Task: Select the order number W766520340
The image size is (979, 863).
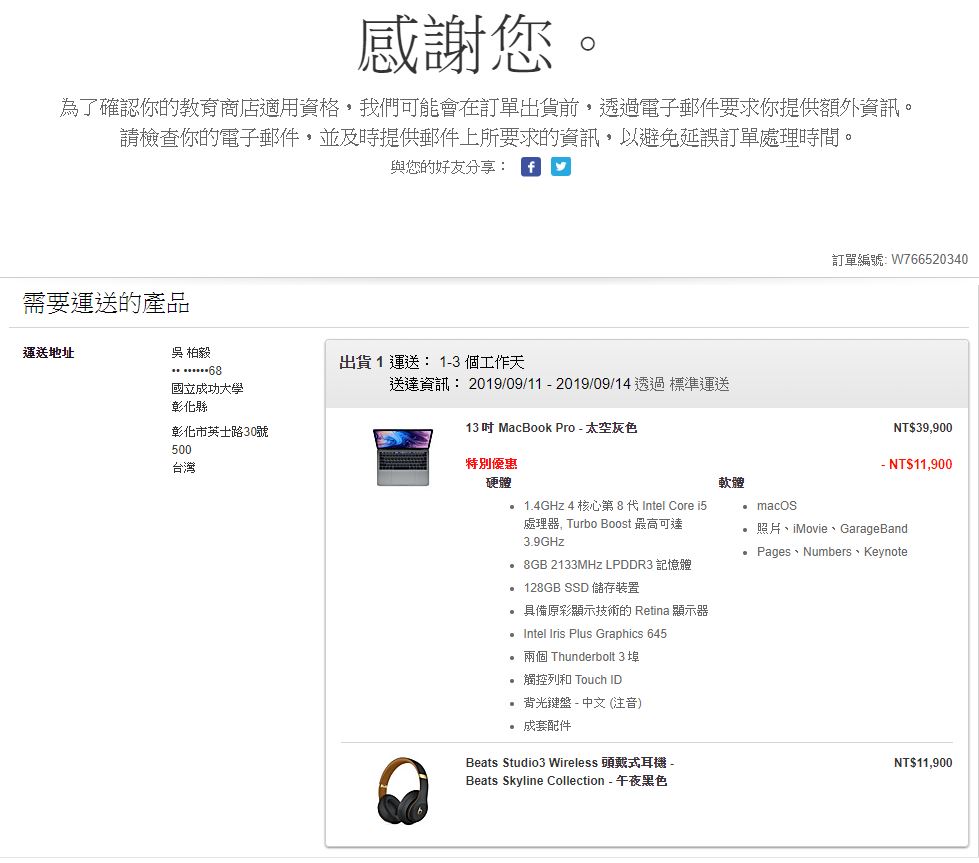Action: (x=929, y=259)
